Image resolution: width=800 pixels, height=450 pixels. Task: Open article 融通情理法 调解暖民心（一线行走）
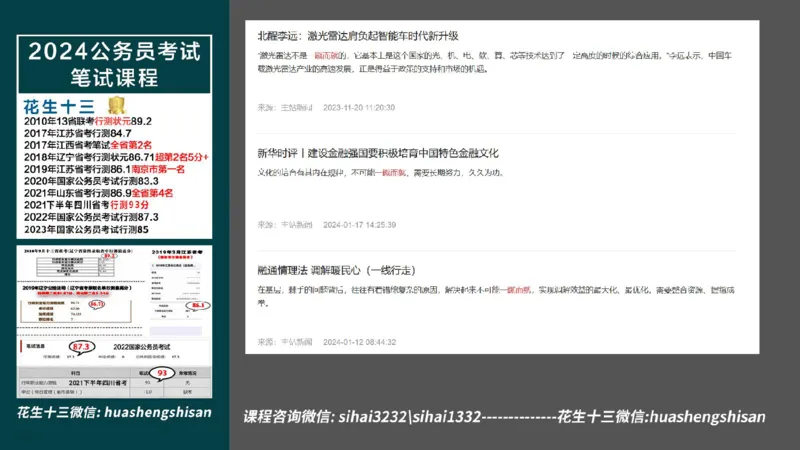pos(337,270)
